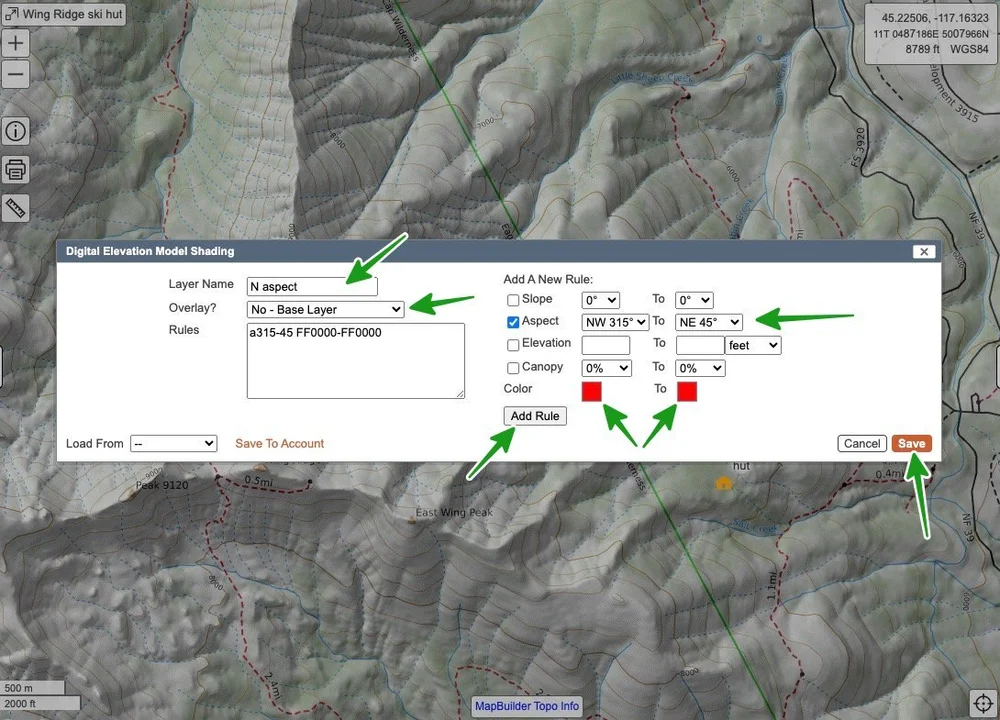The width and height of the screenshot is (1000, 720).
Task: Enable the Slope rule checkbox
Action: point(513,300)
